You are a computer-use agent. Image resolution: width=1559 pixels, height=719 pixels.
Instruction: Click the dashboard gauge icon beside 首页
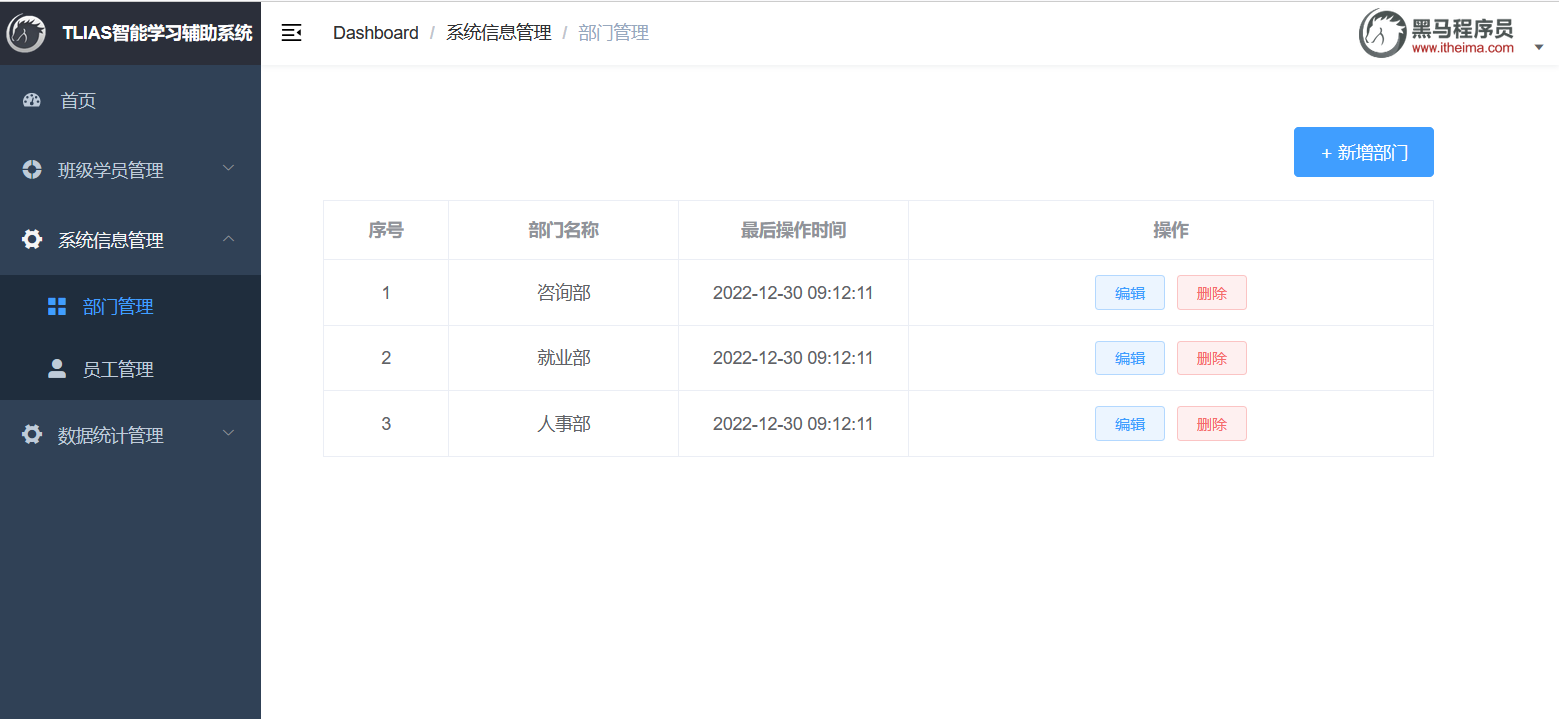[31, 100]
